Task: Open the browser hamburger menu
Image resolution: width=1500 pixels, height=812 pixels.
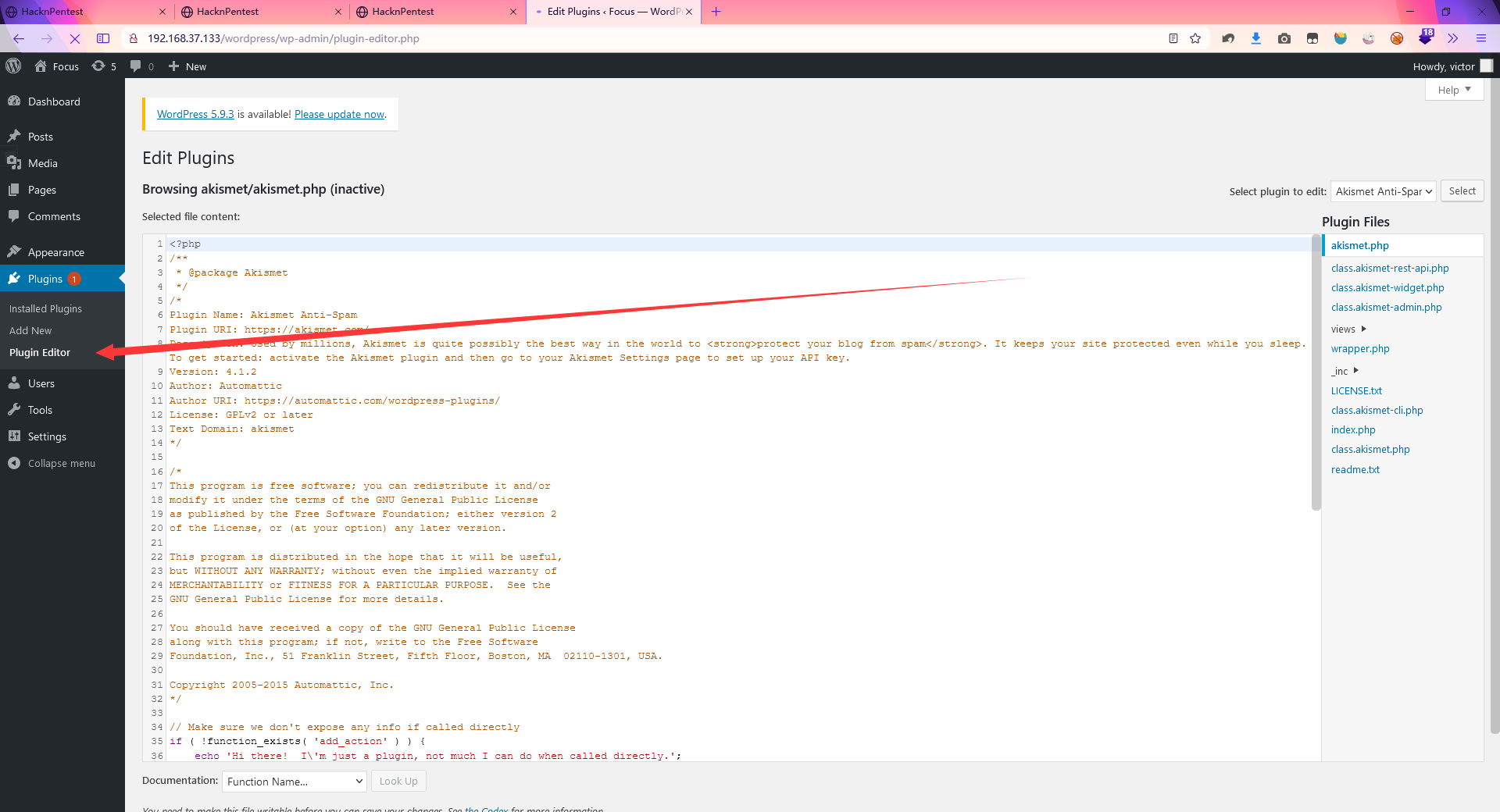Action: pyautogui.click(x=1481, y=38)
